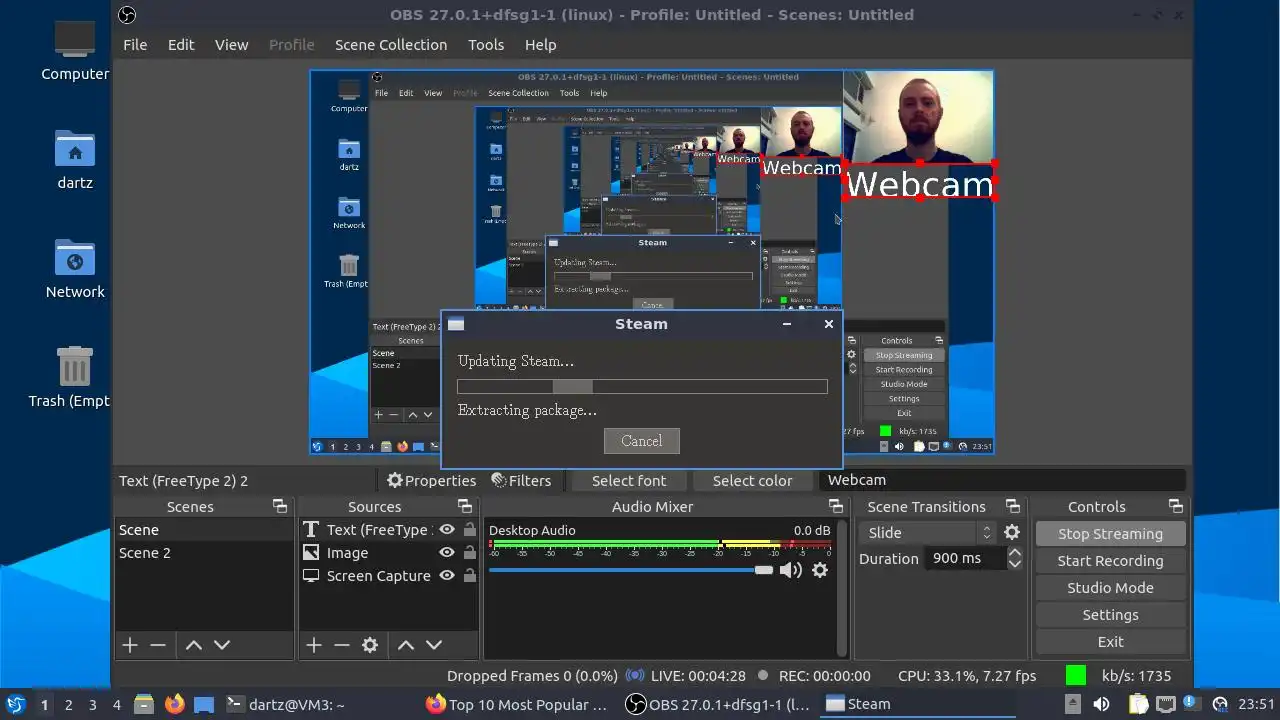This screenshot has height=720, width=1280.
Task: Lock the Text (FreeType 2) source
Action: (x=469, y=530)
